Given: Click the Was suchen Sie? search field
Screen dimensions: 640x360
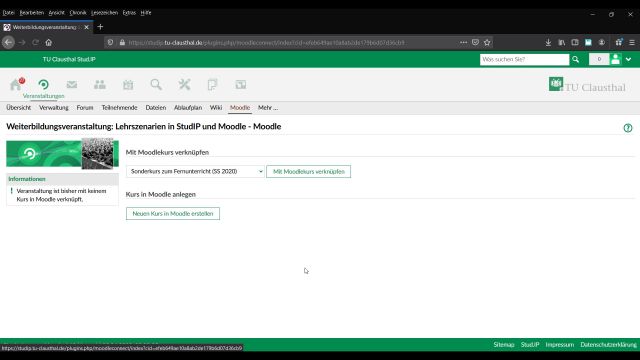Looking at the screenshot, I should (524, 60).
